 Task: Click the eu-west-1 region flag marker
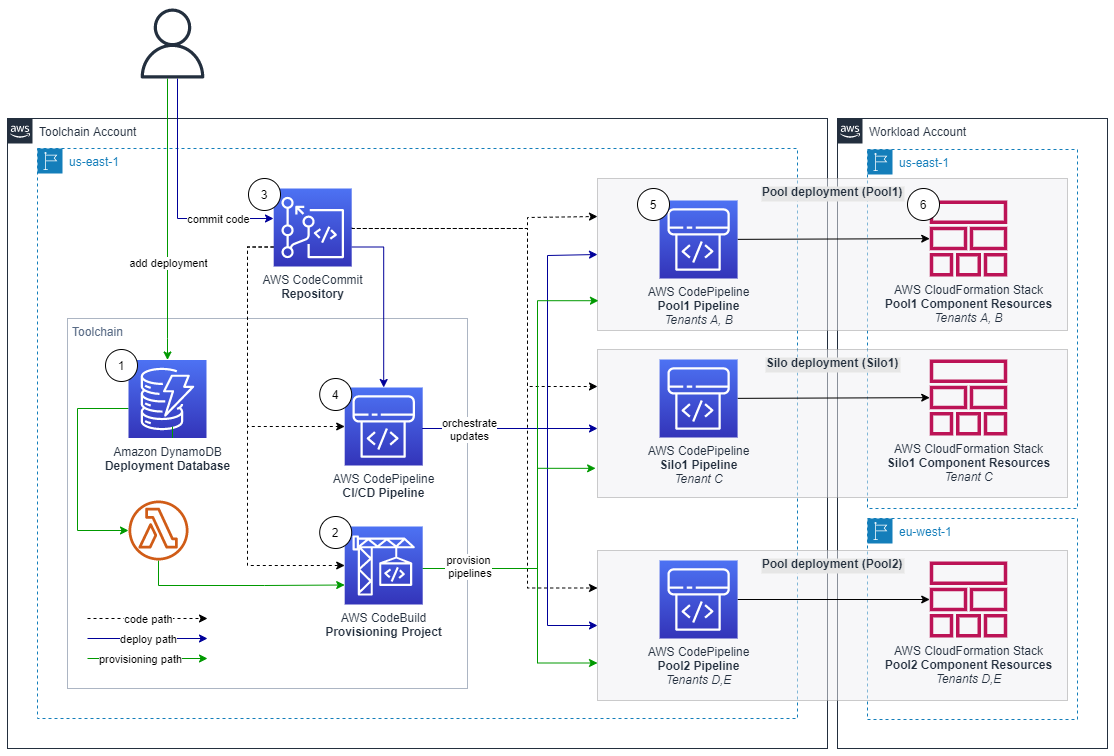click(x=881, y=531)
